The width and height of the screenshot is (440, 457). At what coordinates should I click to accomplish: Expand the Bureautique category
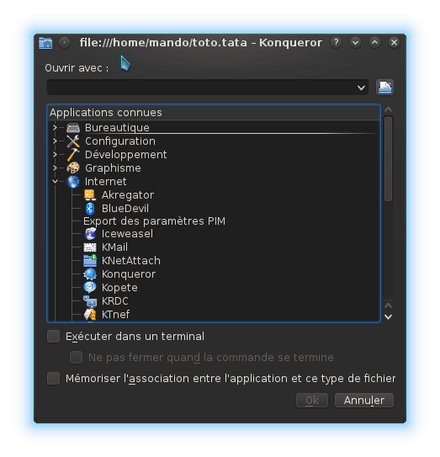(55, 127)
